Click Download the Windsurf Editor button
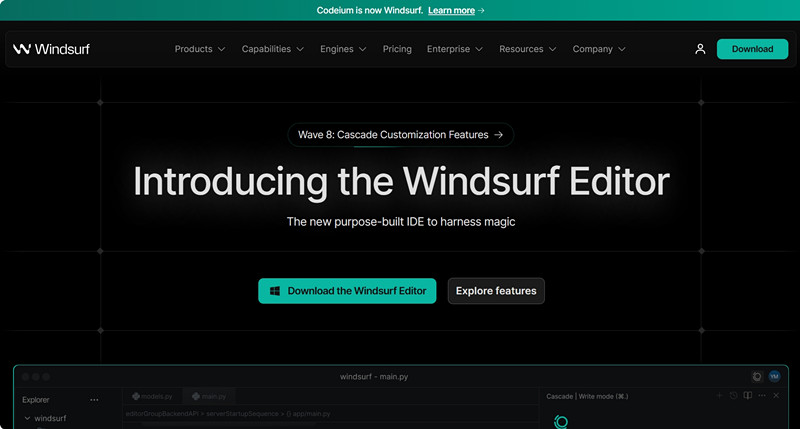Image resolution: width=800 pixels, height=429 pixels. click(347, 291)
